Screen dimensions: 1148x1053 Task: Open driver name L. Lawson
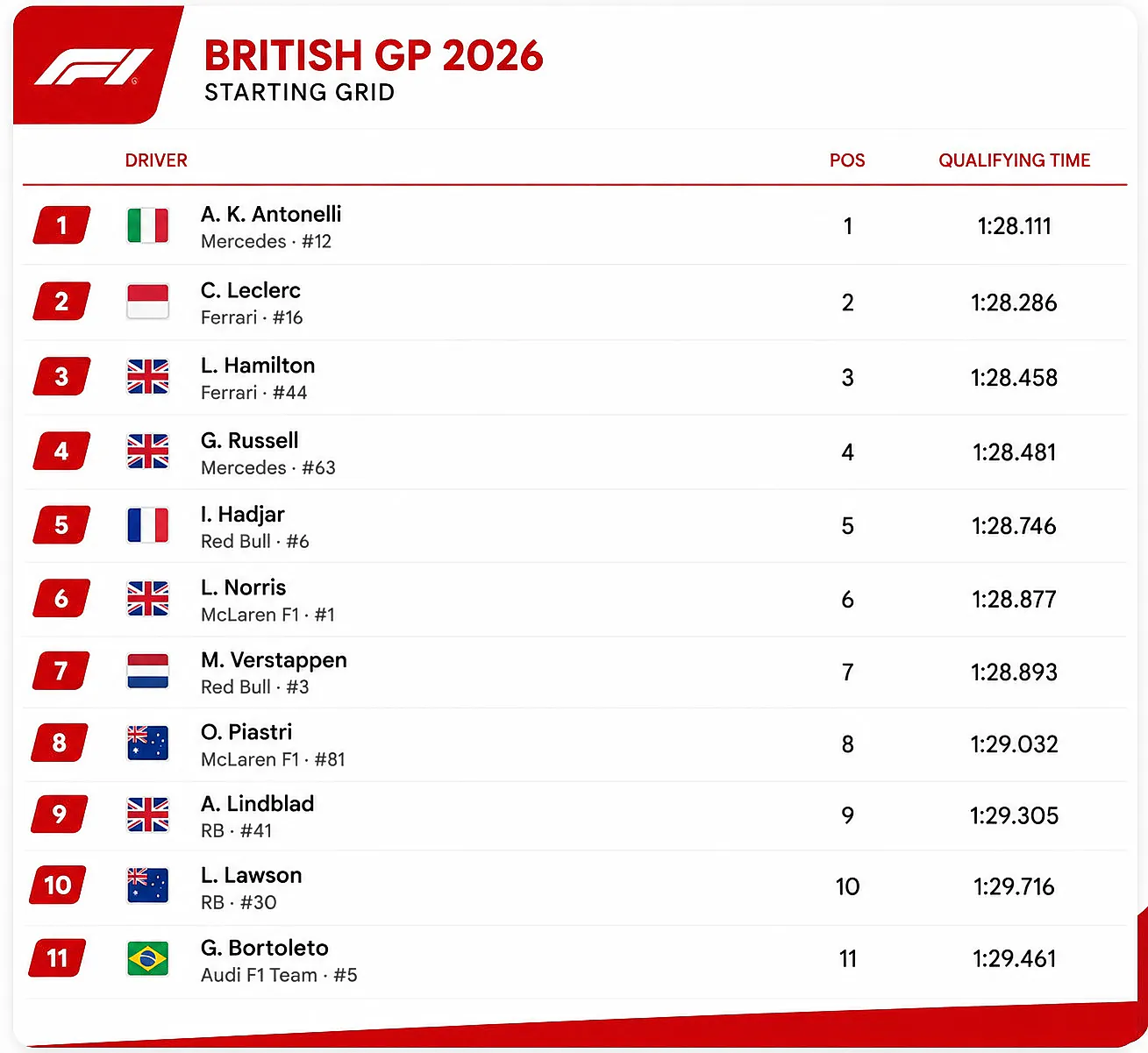(252, 875)
